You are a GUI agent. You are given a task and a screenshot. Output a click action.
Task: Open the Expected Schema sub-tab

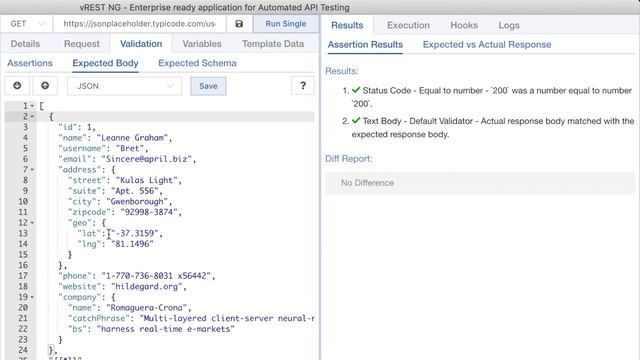(198, 63)
